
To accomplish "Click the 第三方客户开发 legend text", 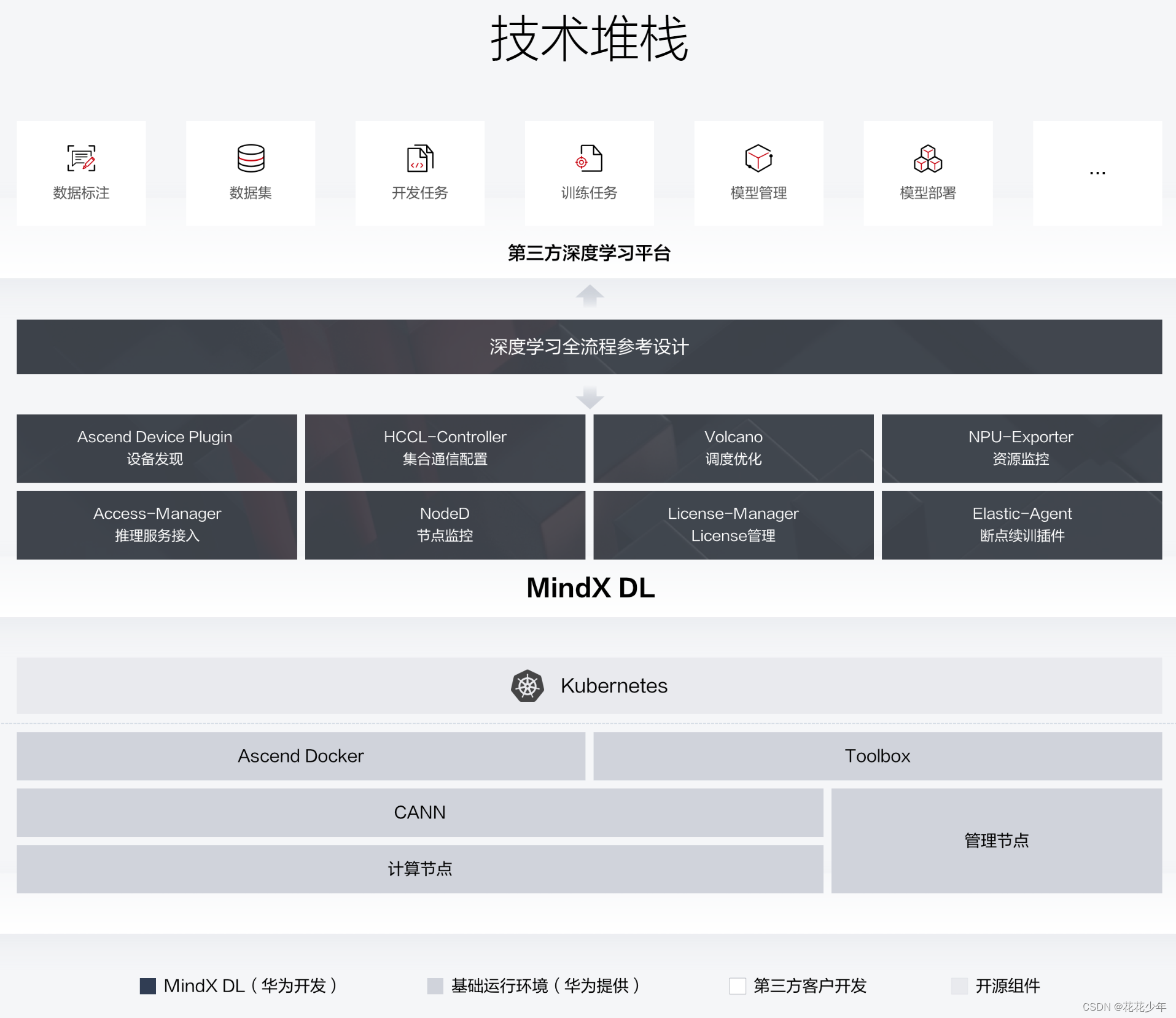I will pos(810,986).
